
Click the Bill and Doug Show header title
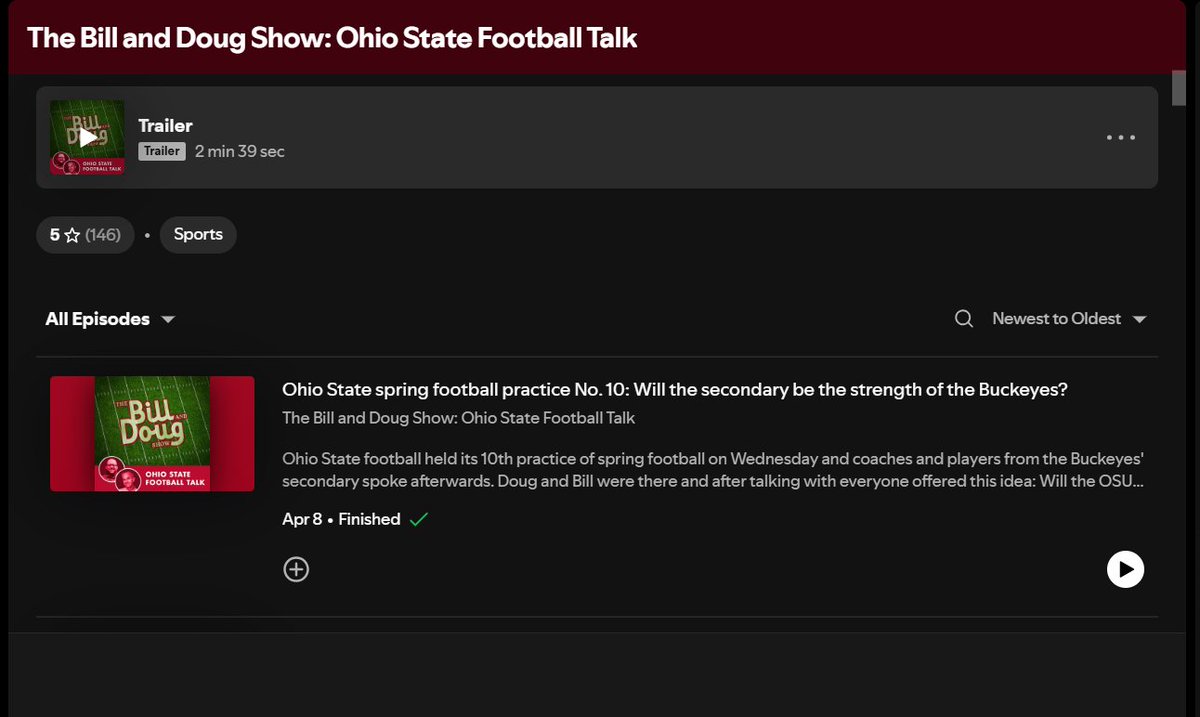[x=332, y=38]
